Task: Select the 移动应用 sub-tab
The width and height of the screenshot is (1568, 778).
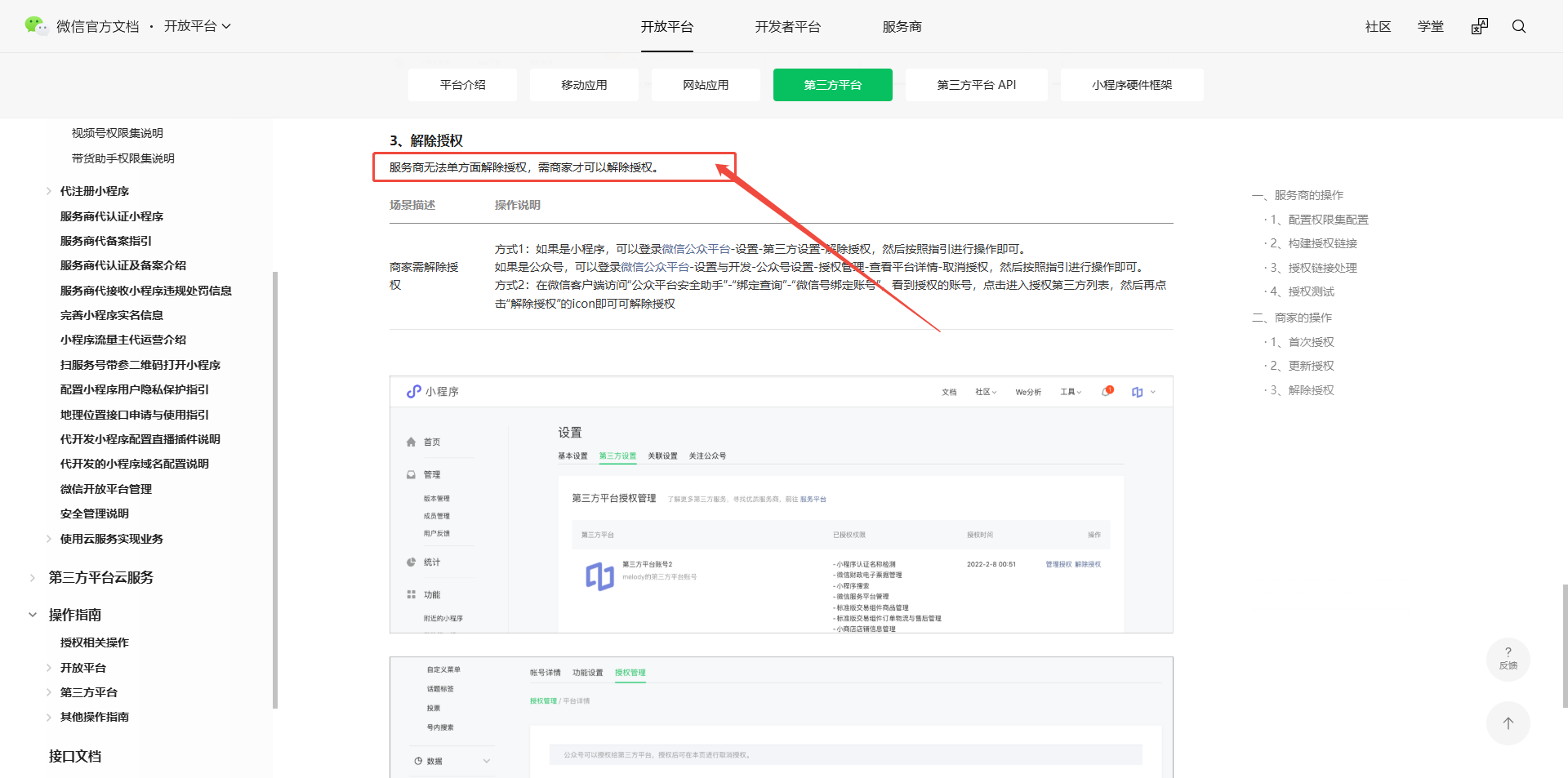Action: (585, 85)
